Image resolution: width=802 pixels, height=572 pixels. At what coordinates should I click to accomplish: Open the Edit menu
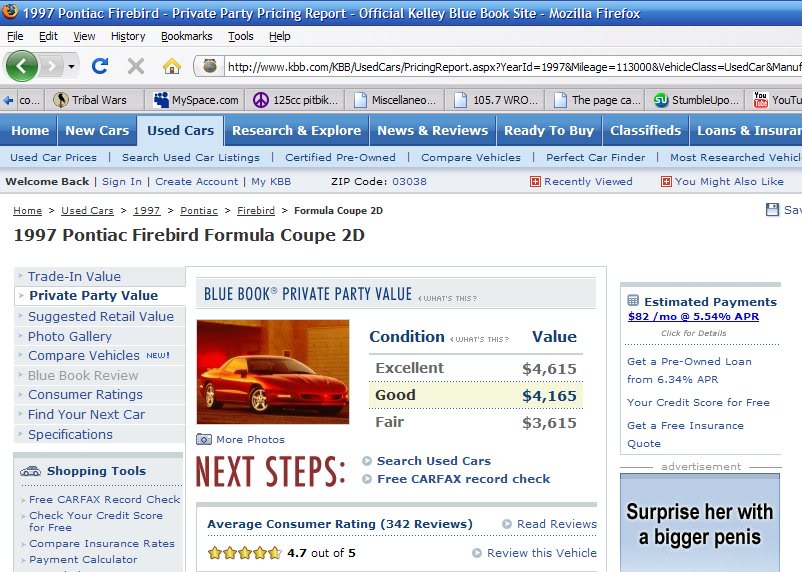pos(48,36)
